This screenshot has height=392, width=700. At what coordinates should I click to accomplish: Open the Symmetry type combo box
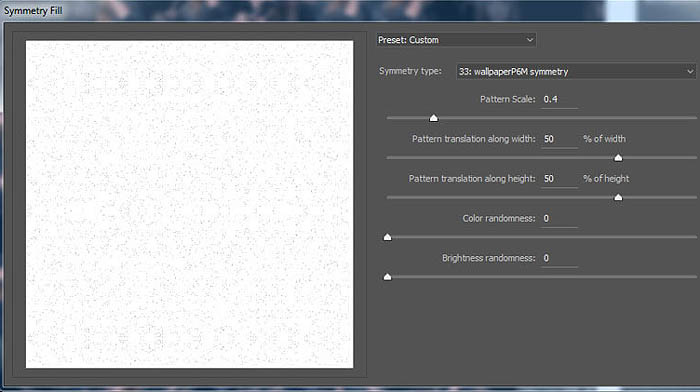pos(576,71)
